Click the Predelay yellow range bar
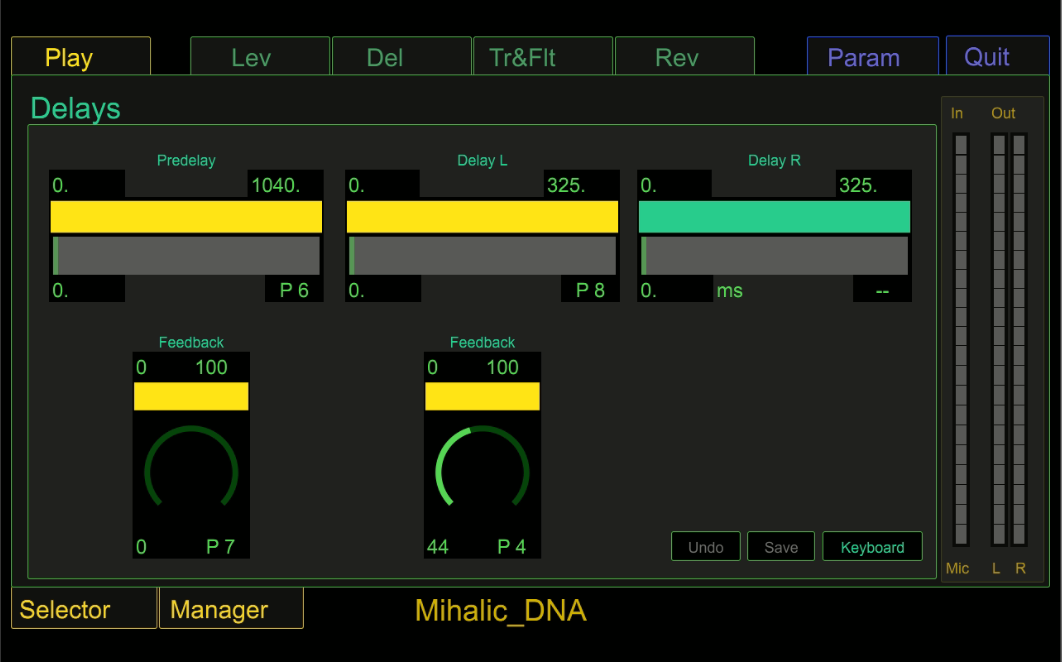 pyautogui.click(x=186, y=217)
